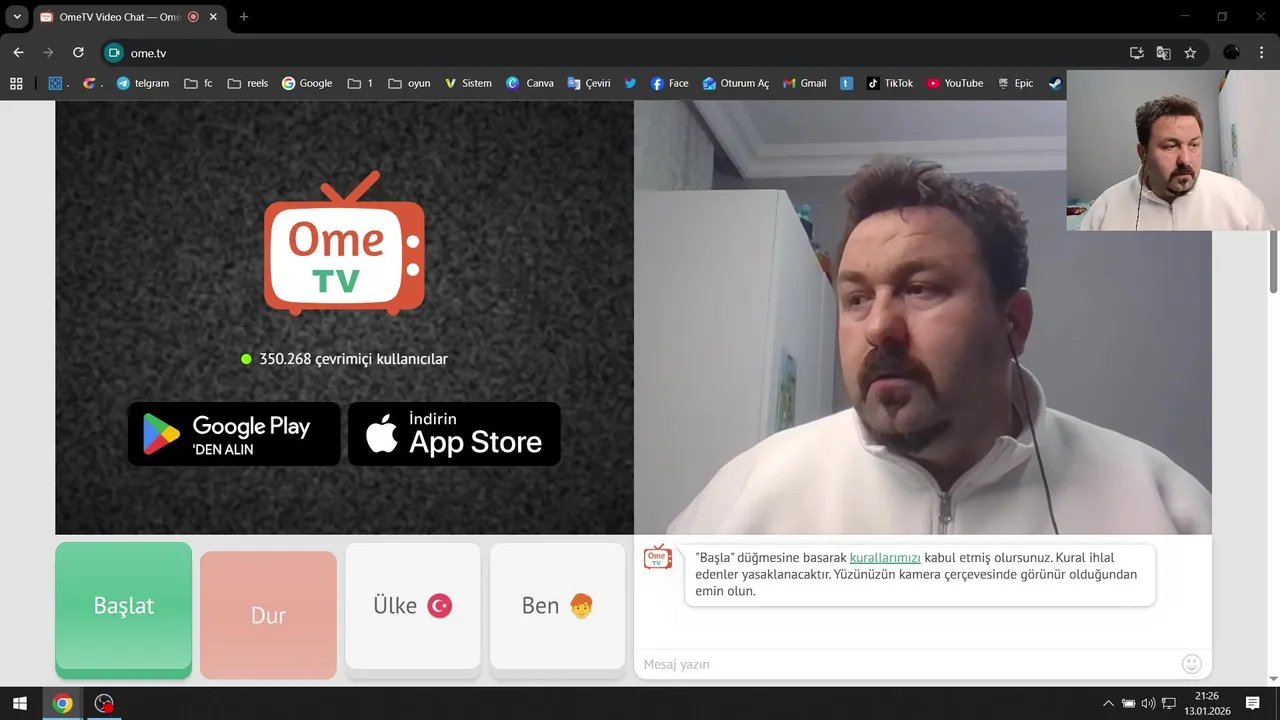Open the Google bookmark
This screenshot has height=720, width=1280.
point(307,83)
